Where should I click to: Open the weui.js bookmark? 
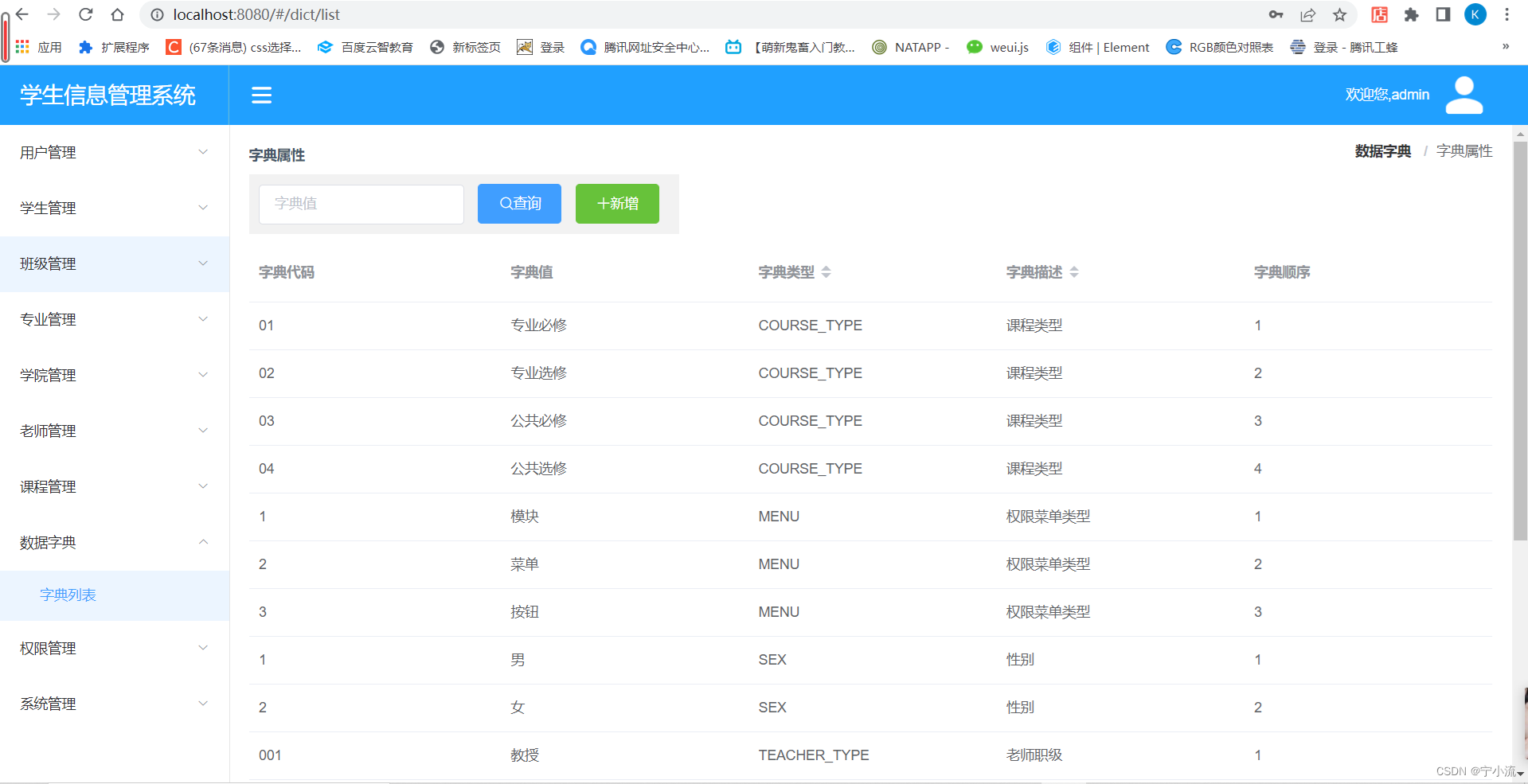point(997,47)
